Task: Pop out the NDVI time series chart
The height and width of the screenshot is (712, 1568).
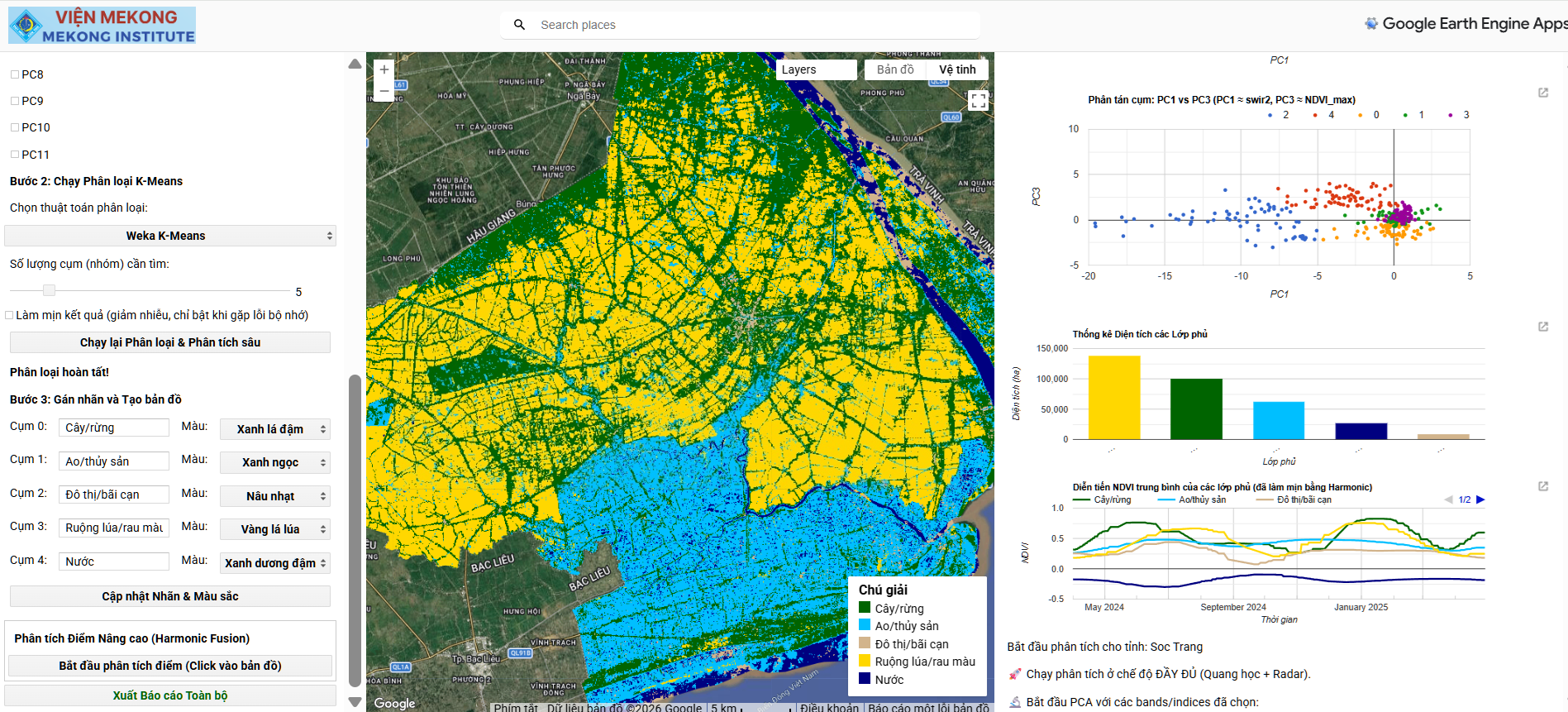Action: pyautogui.click(x=1543, y=486)
